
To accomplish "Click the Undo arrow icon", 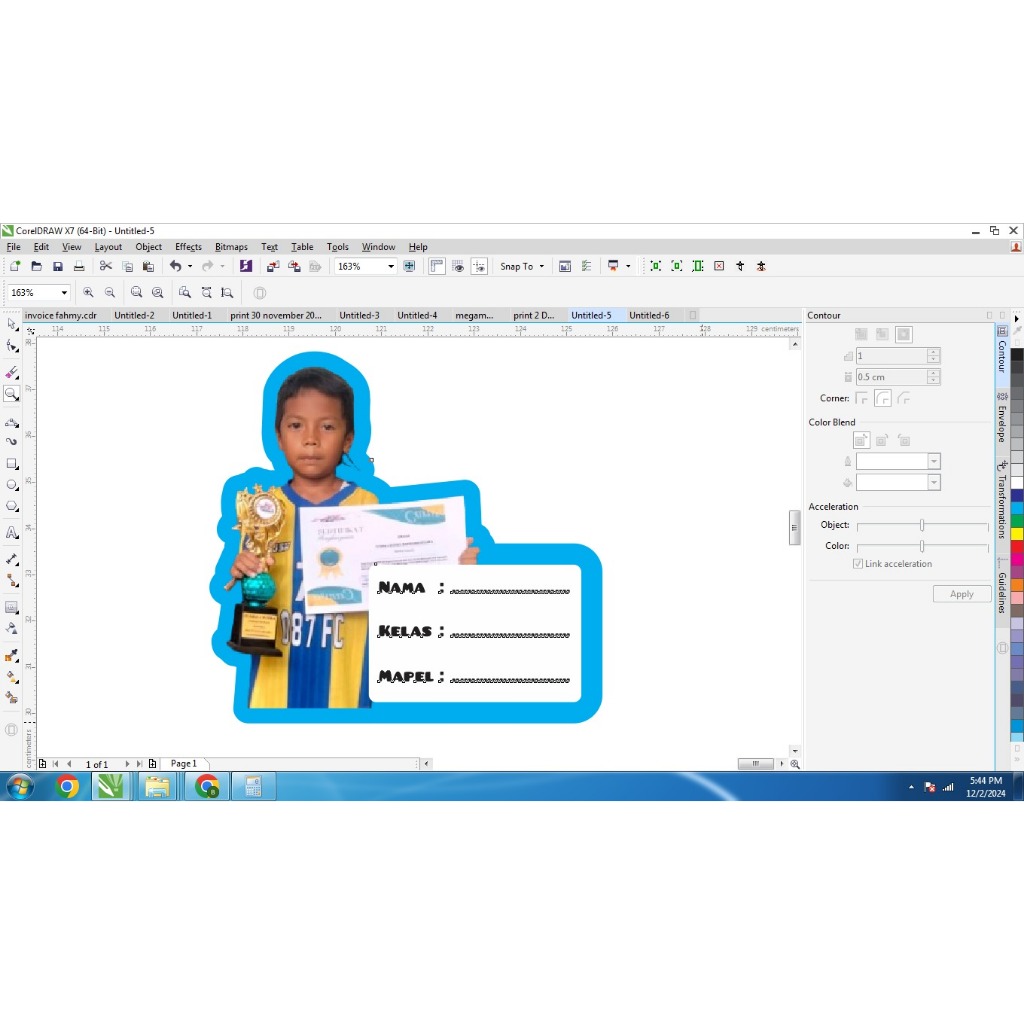I will coord(175,266).
